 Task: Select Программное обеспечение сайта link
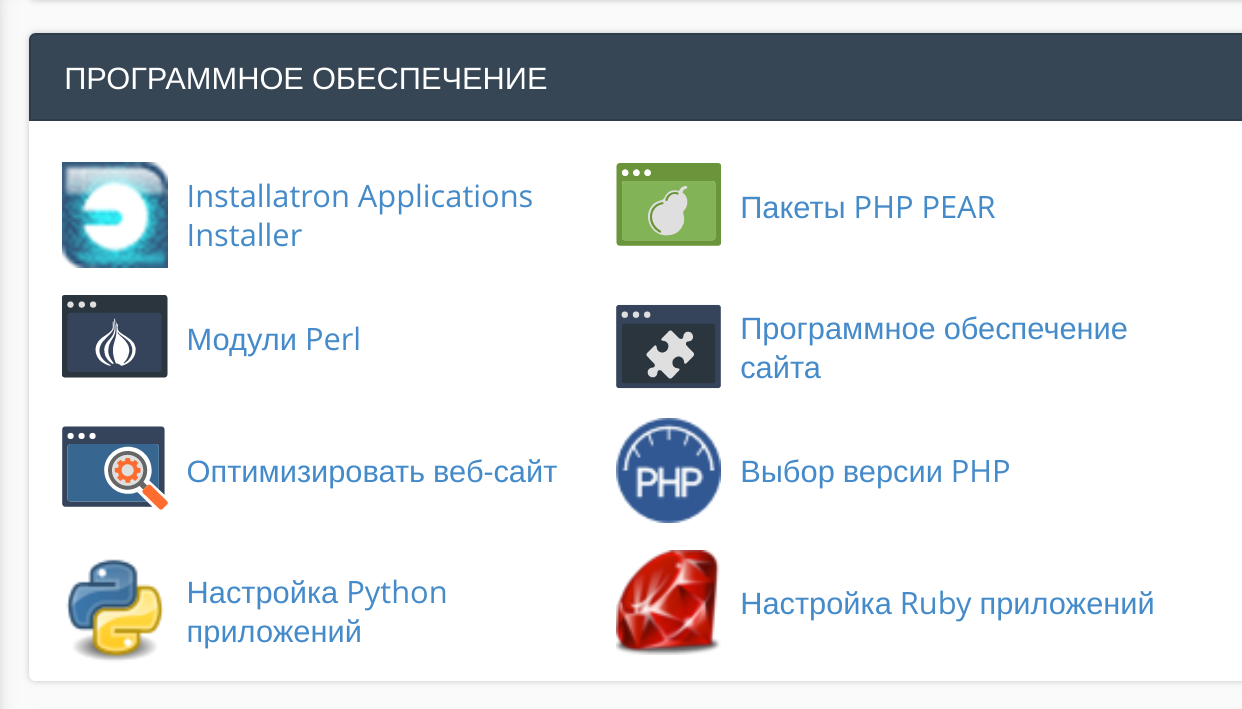(x=933, y=329)
